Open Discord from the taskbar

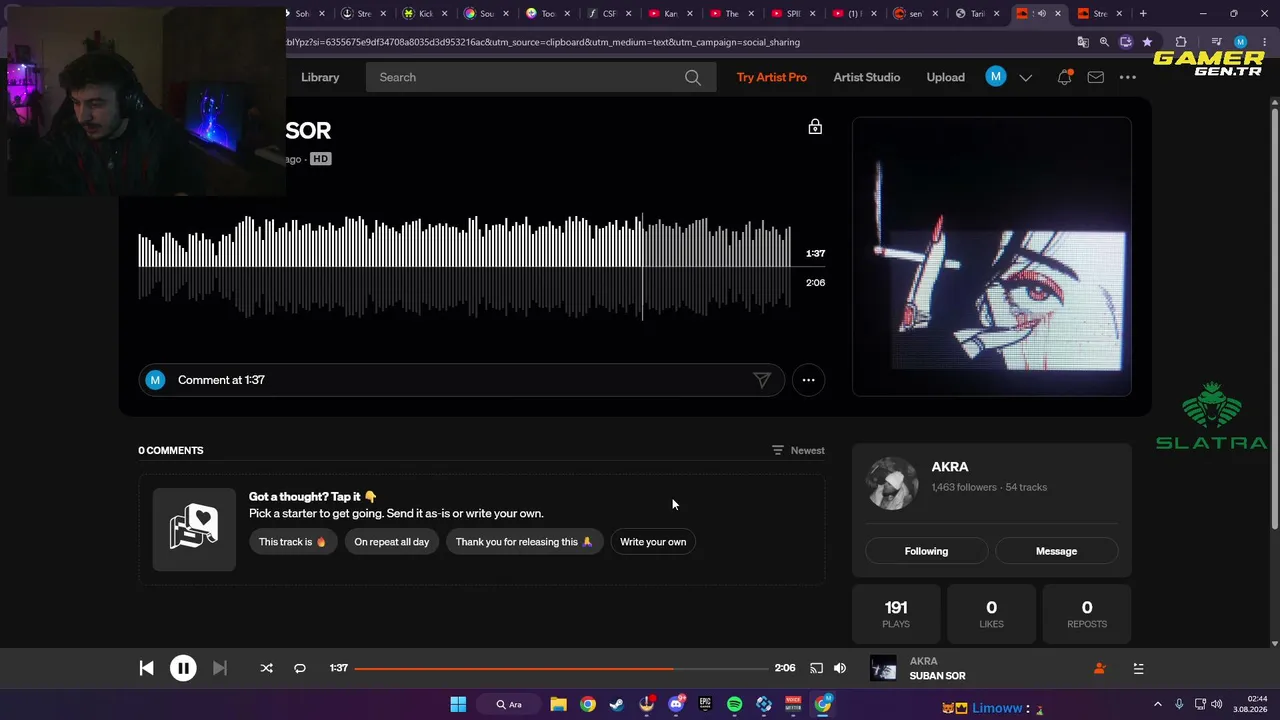676,704
